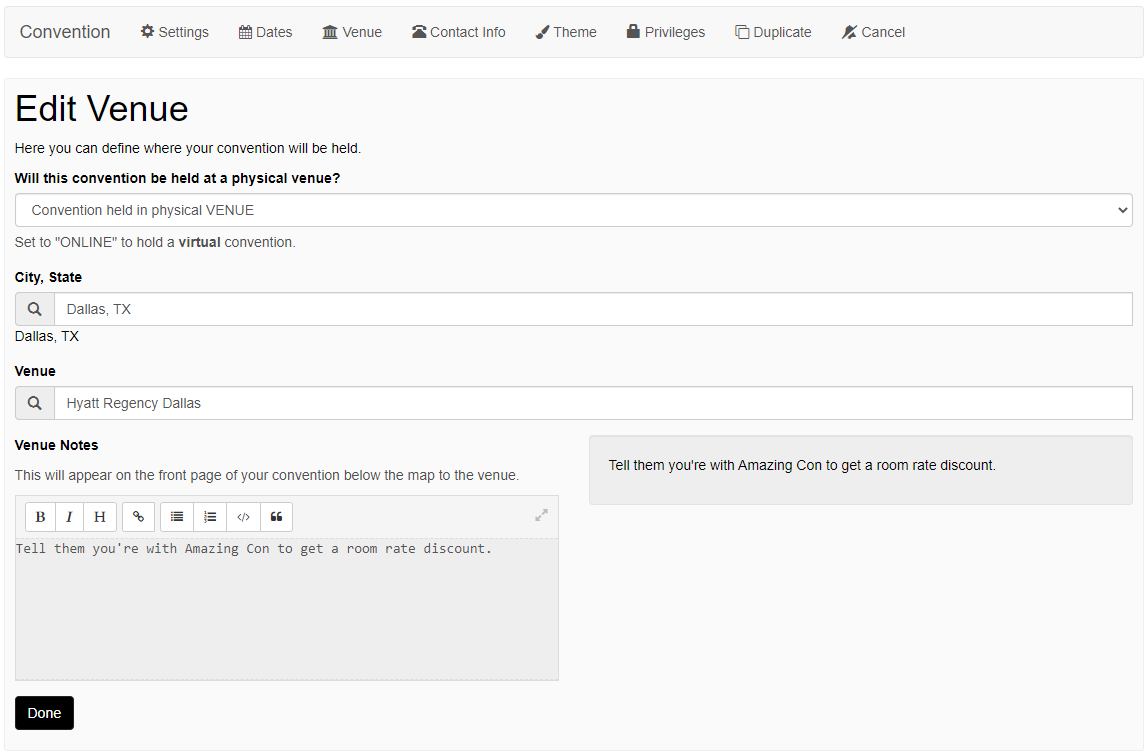Click the Bold formatting button
This screenshot has height=755, width=1148.
(x=40, y=517)
